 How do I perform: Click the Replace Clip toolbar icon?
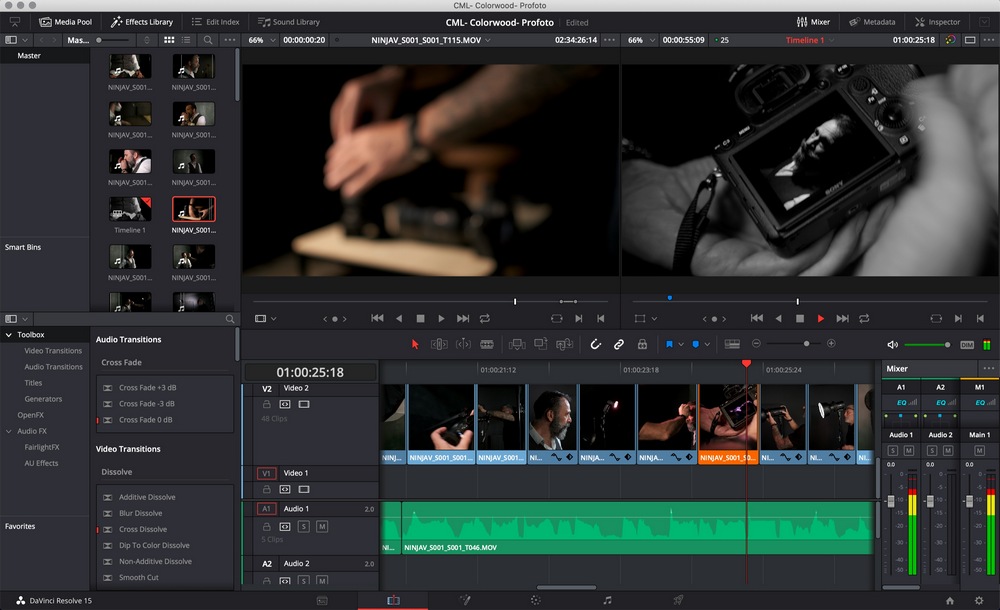[x=564, y=345]
